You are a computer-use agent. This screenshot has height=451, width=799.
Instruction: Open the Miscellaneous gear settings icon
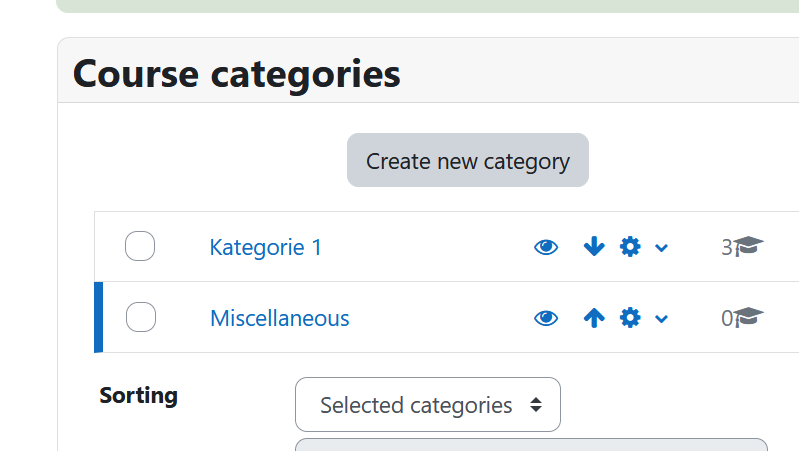630,318
